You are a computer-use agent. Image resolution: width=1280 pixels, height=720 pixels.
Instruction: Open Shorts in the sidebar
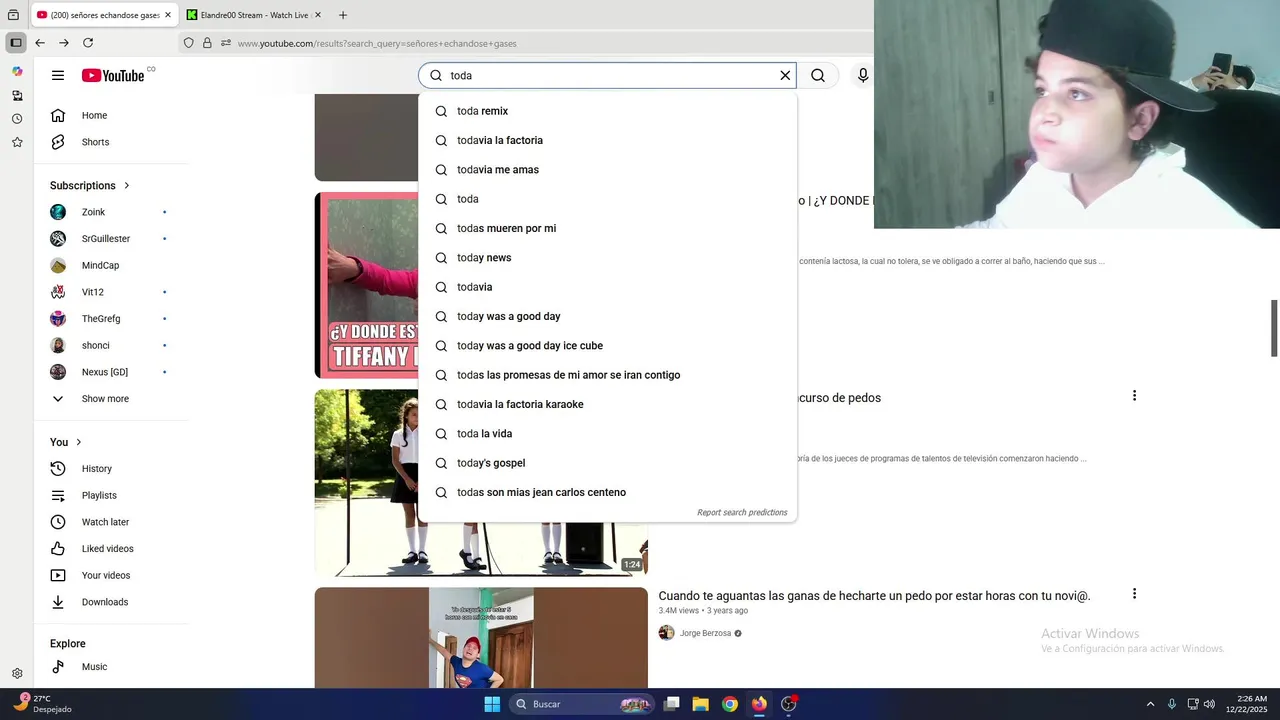pos(111,142)
